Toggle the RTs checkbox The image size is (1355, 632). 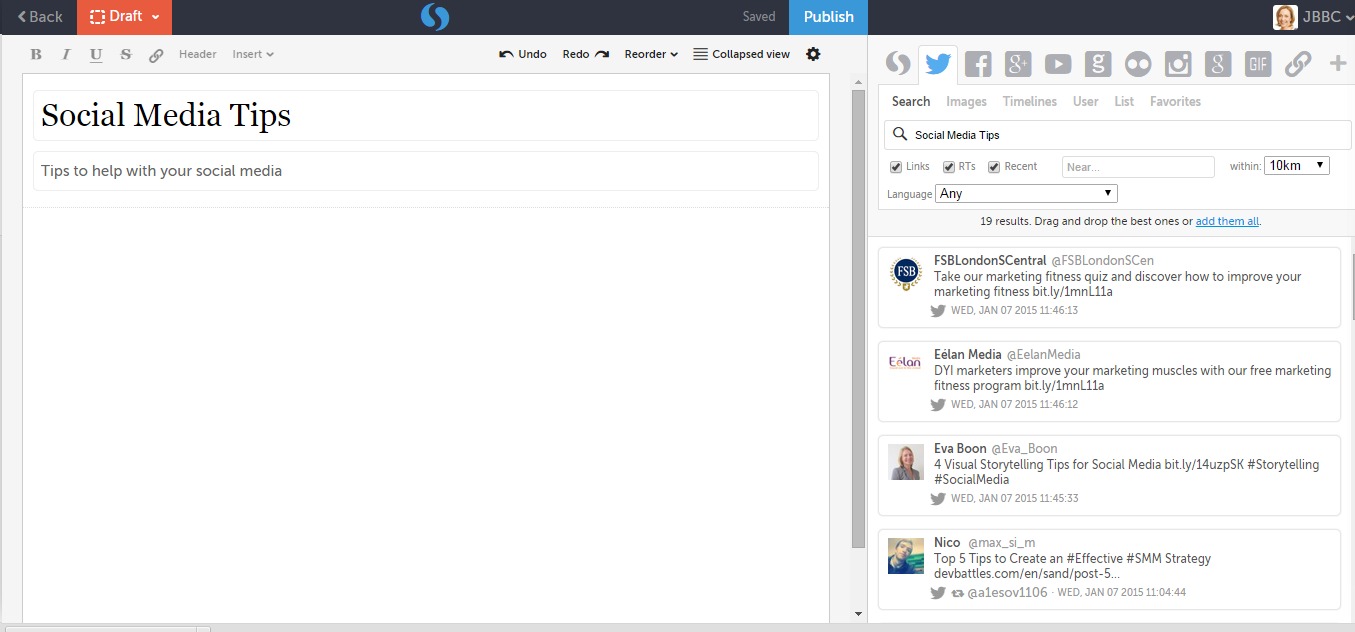[949, 167]
